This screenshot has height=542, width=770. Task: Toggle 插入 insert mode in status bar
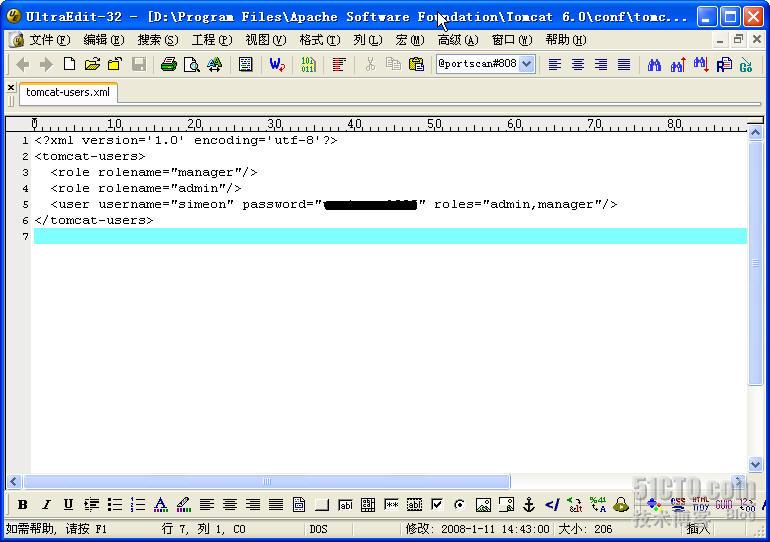(x=698, y=529)
